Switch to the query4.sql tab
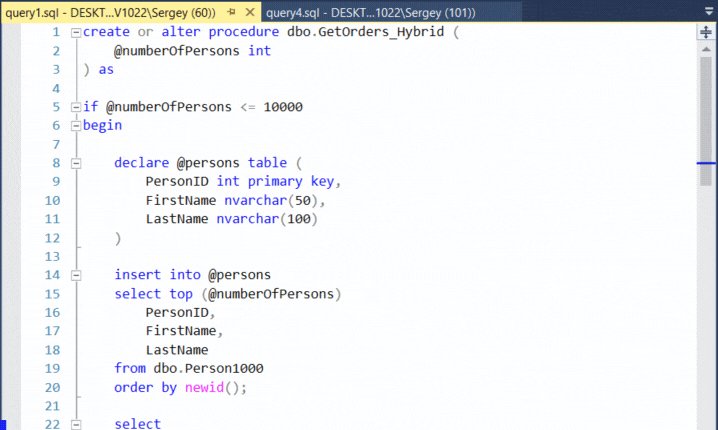Viewport: 718px width, 430px height. 371,12
